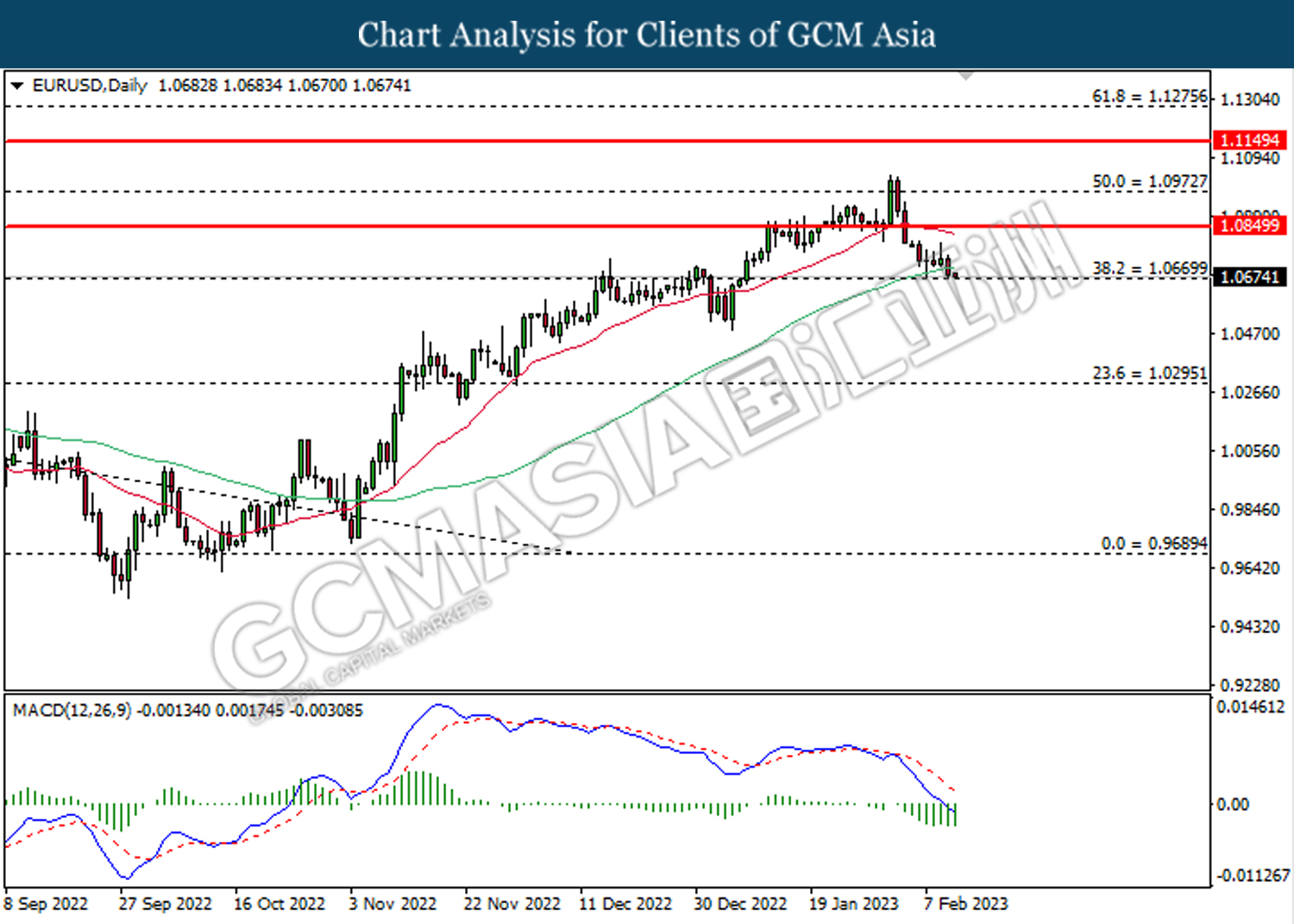Select the Fibonacci label '23.6 = 1.02951'

[x=1150, y=374]
